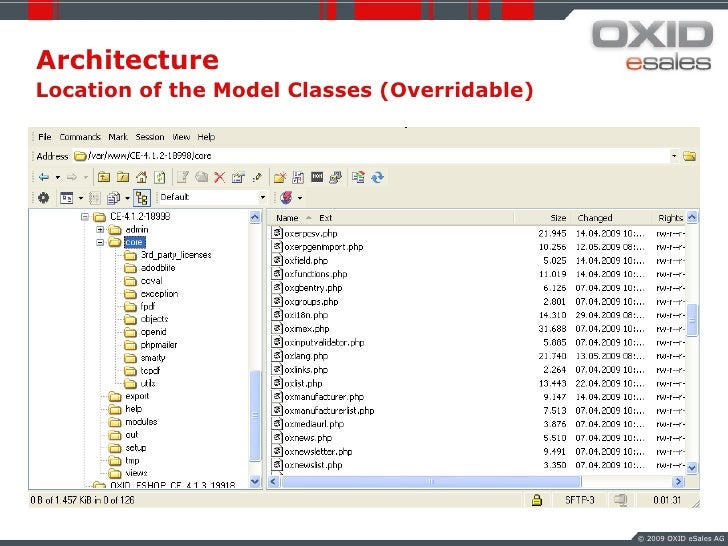Click the horizontal scrollbar right arrow

click(x=678, y=481)
